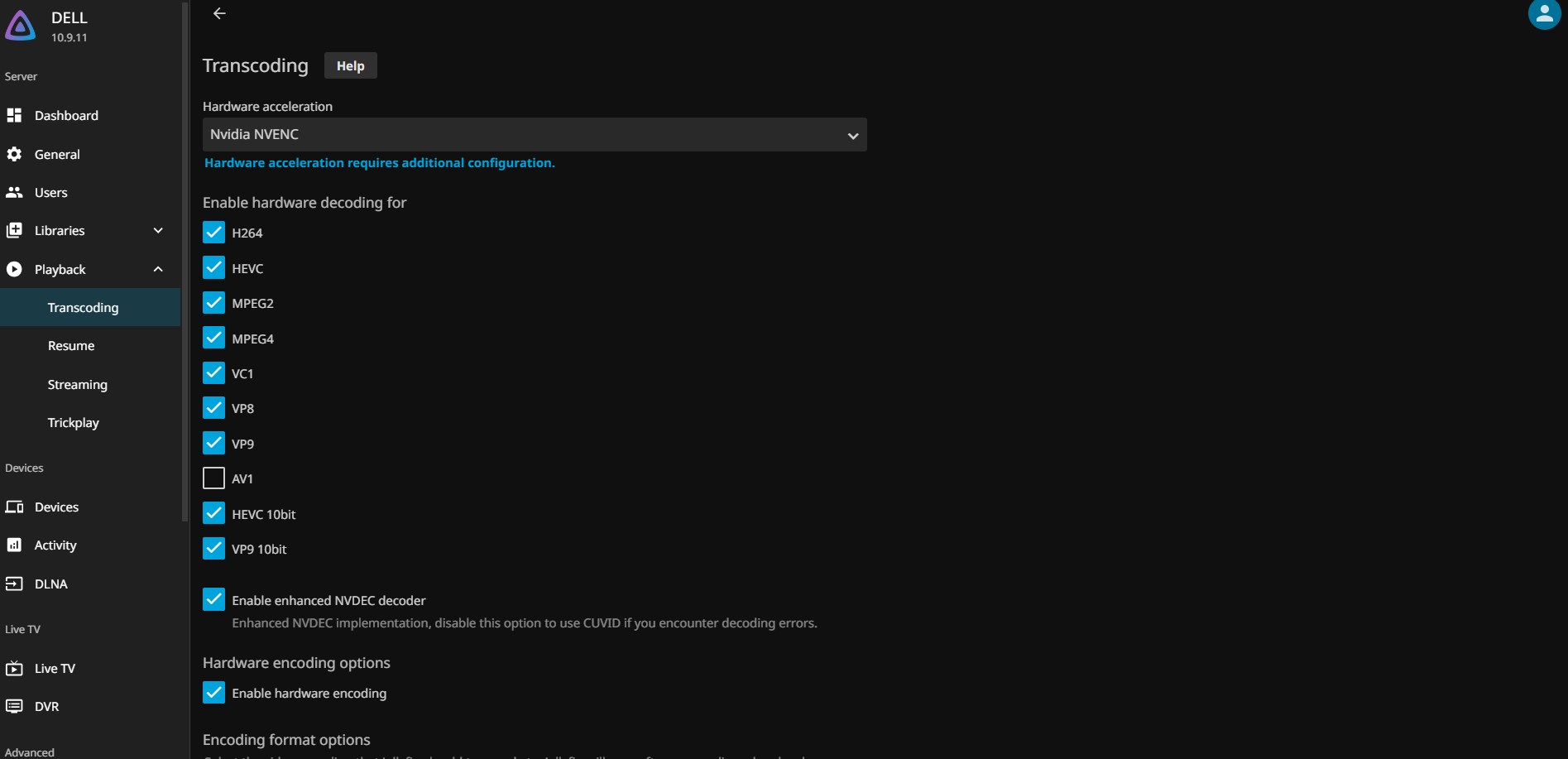
Task: Click the Users people icon
Action: click(x=14, y=193)
